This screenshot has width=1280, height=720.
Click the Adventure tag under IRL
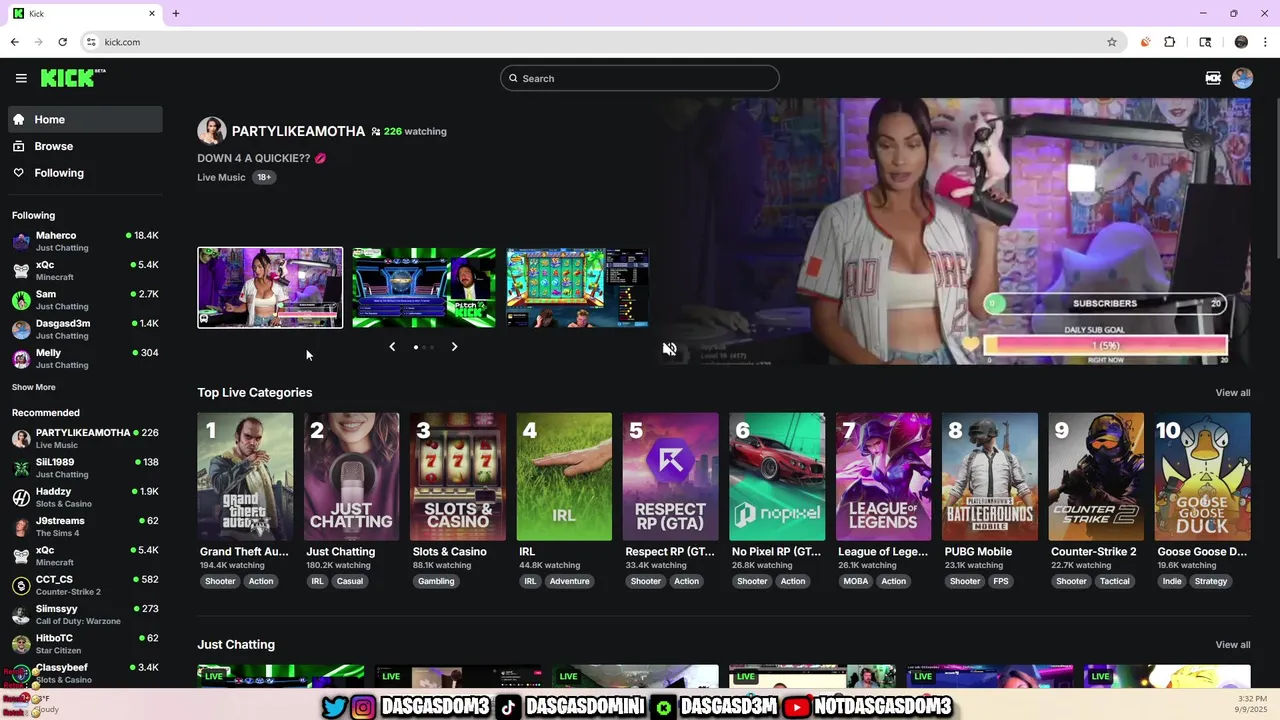pos(570,581)
